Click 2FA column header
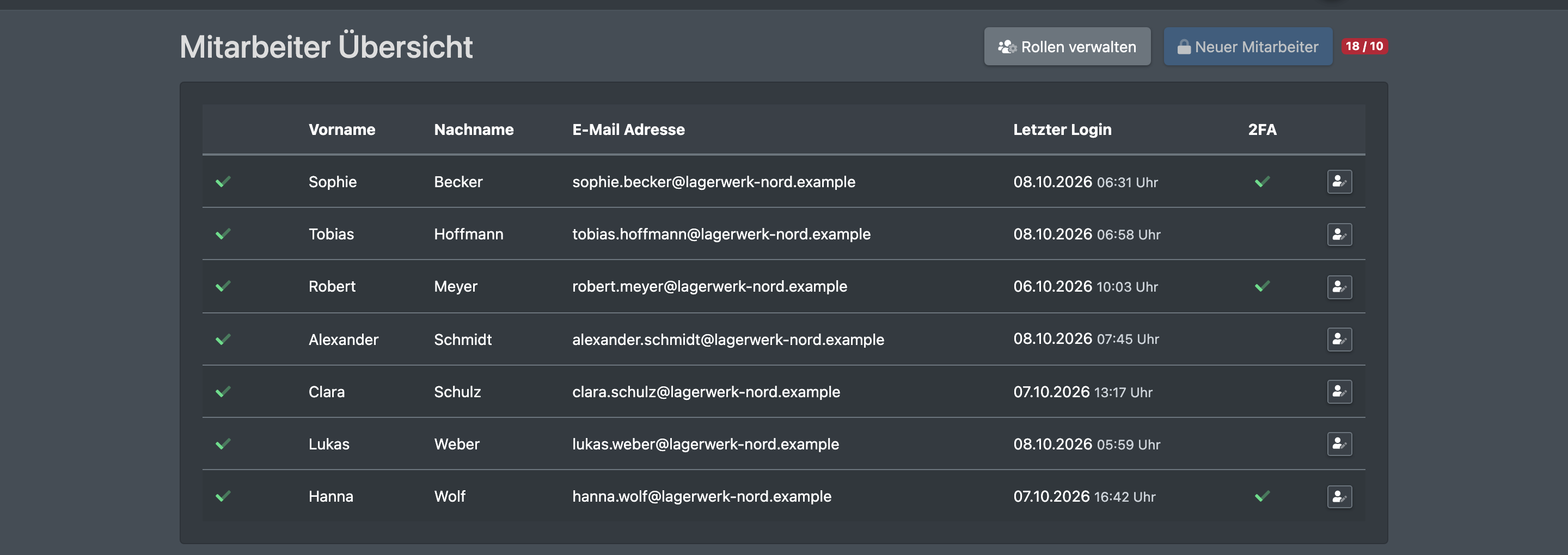This screenshot has height=555, width=1568. [1262, 129]
